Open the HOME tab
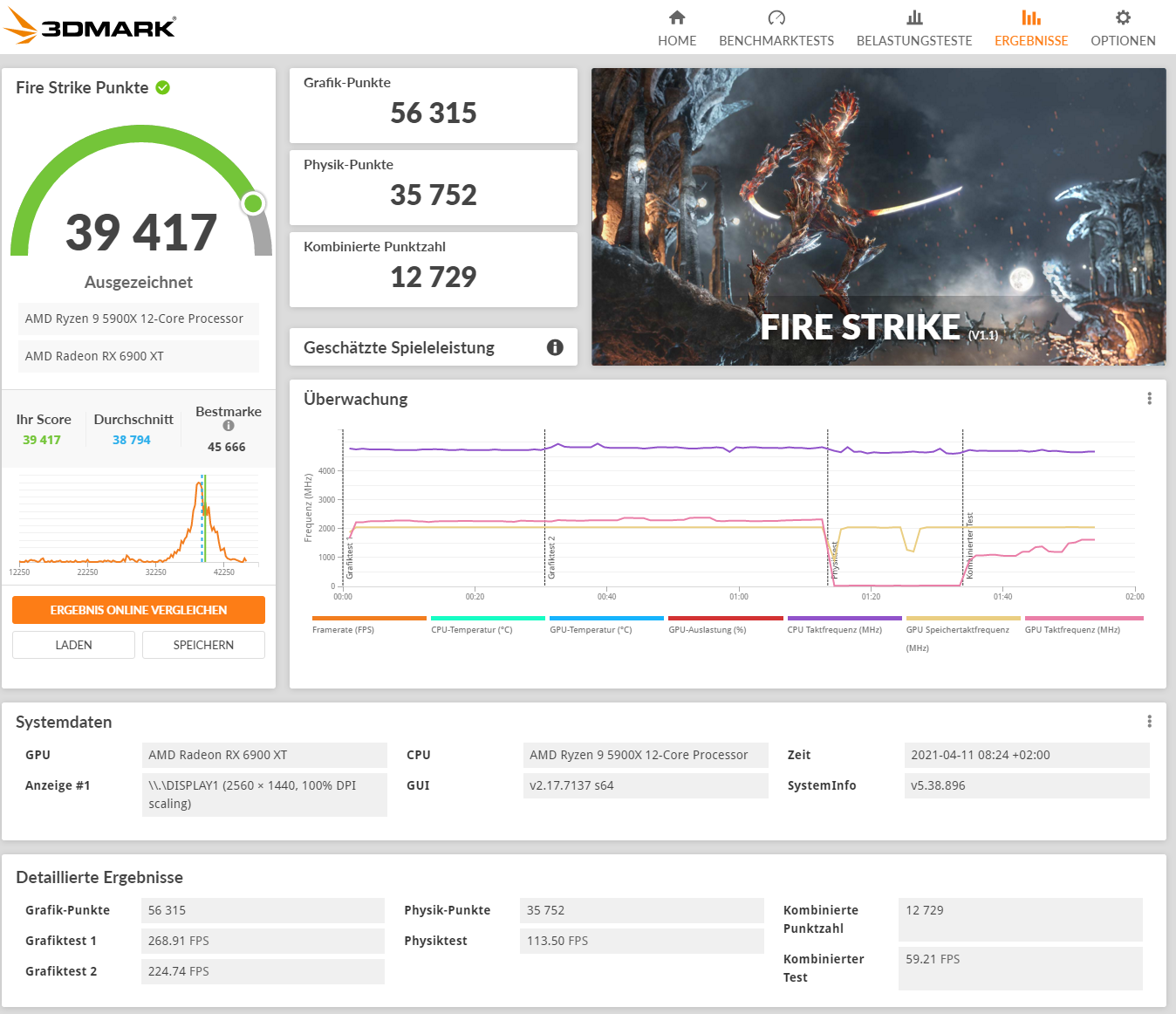The height and width of the screenshot is (1014, 1176). point(677,29)
